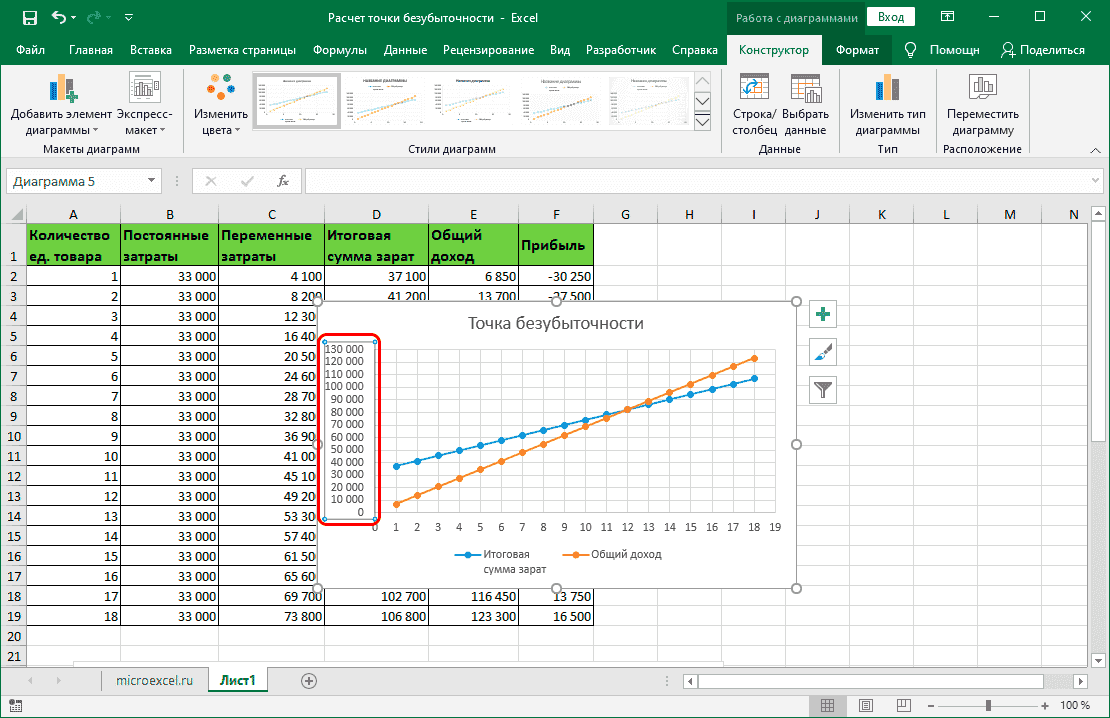Click Switch Row/Column (Строка/столбец) icon
This screenshot has height=718, width=1110.
[x=752, y=89]
